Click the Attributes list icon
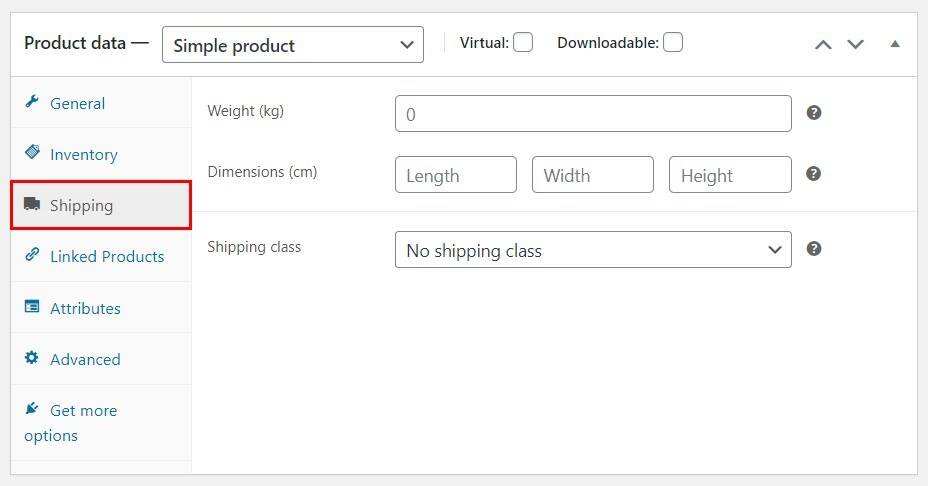 (x=32, y=307)
